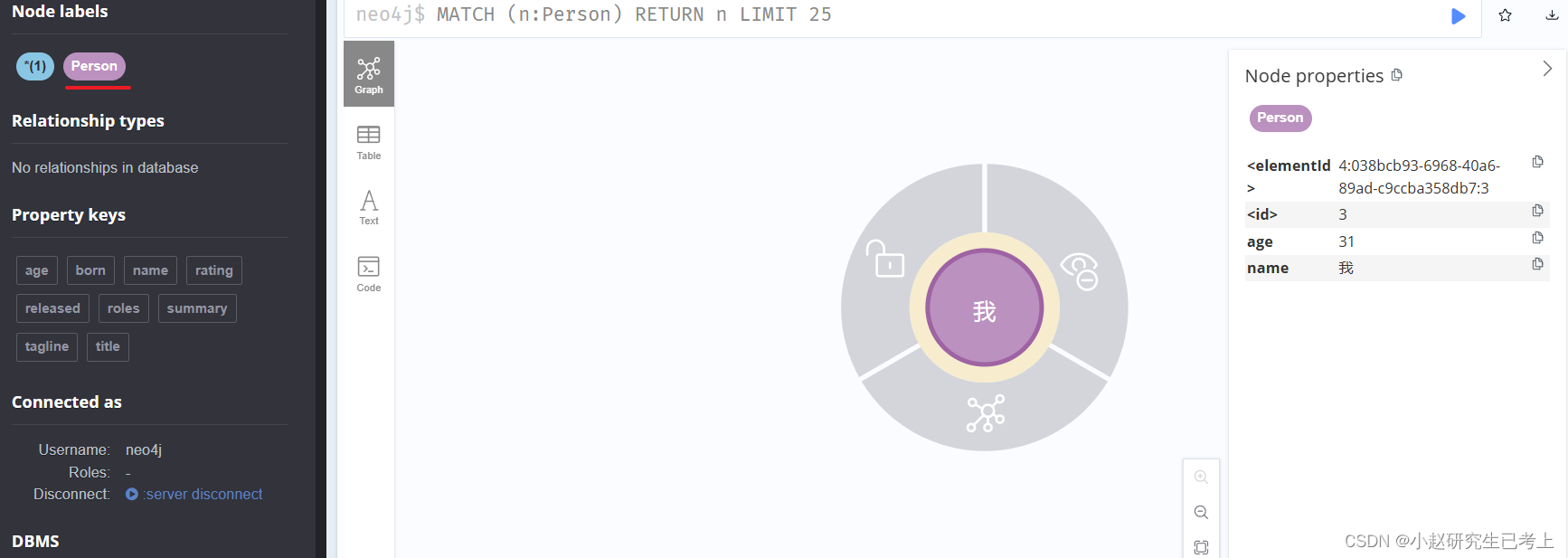Unlock the node with the padlock icon

click(x=884, y=259)
